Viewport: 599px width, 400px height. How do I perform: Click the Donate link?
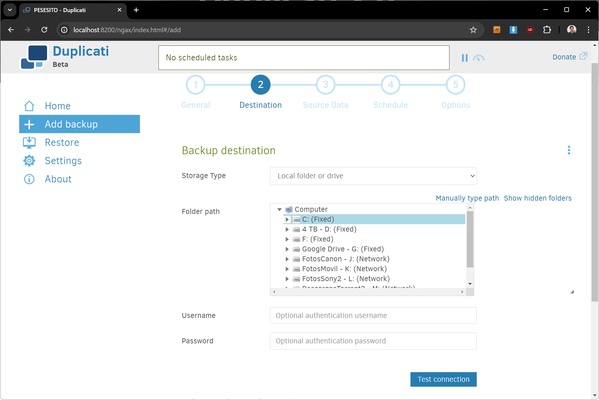click(564, 57)
